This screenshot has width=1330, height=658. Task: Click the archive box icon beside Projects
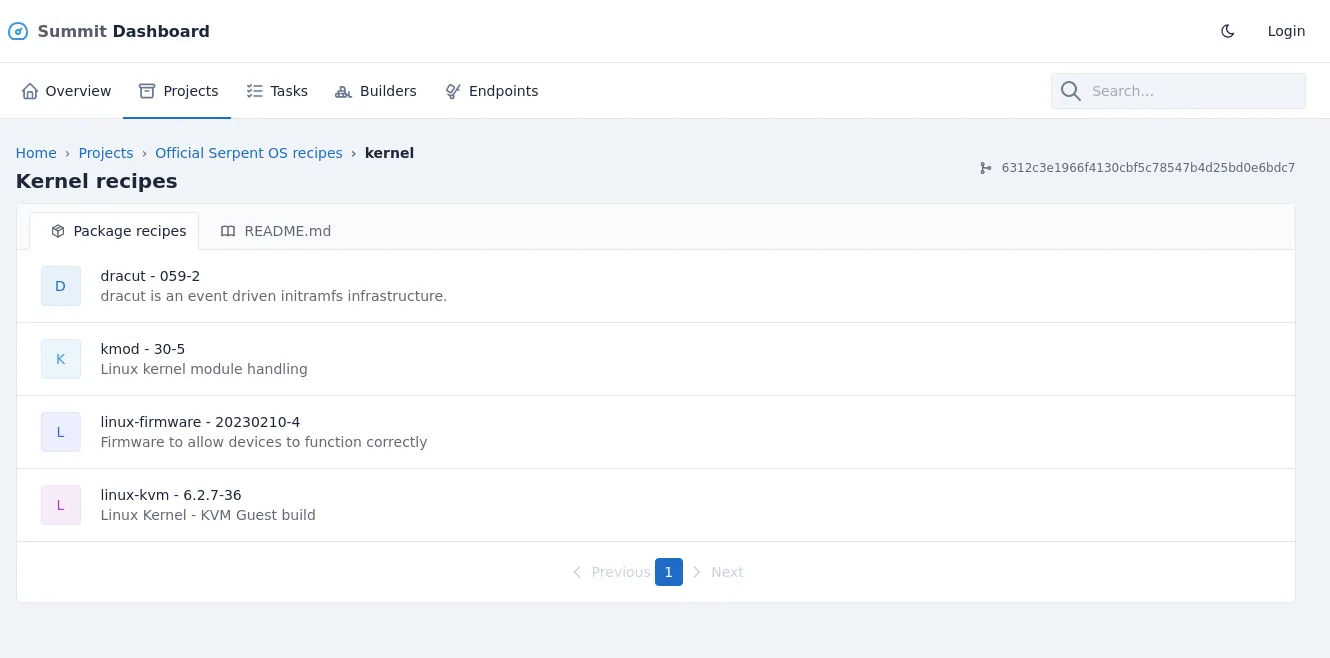point(147,91)
